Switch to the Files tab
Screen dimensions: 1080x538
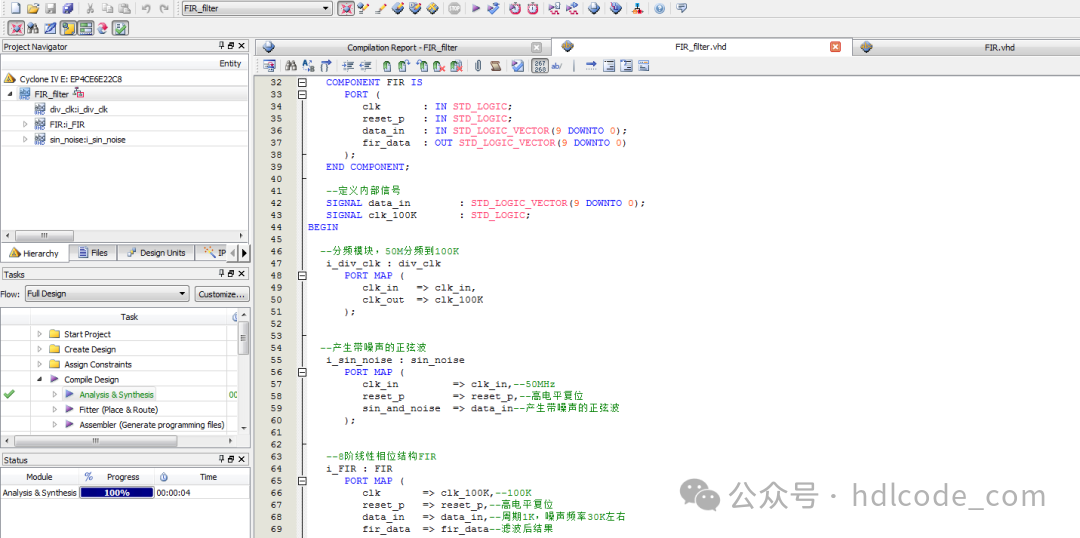pyautogui.click(x=93, y=253)
